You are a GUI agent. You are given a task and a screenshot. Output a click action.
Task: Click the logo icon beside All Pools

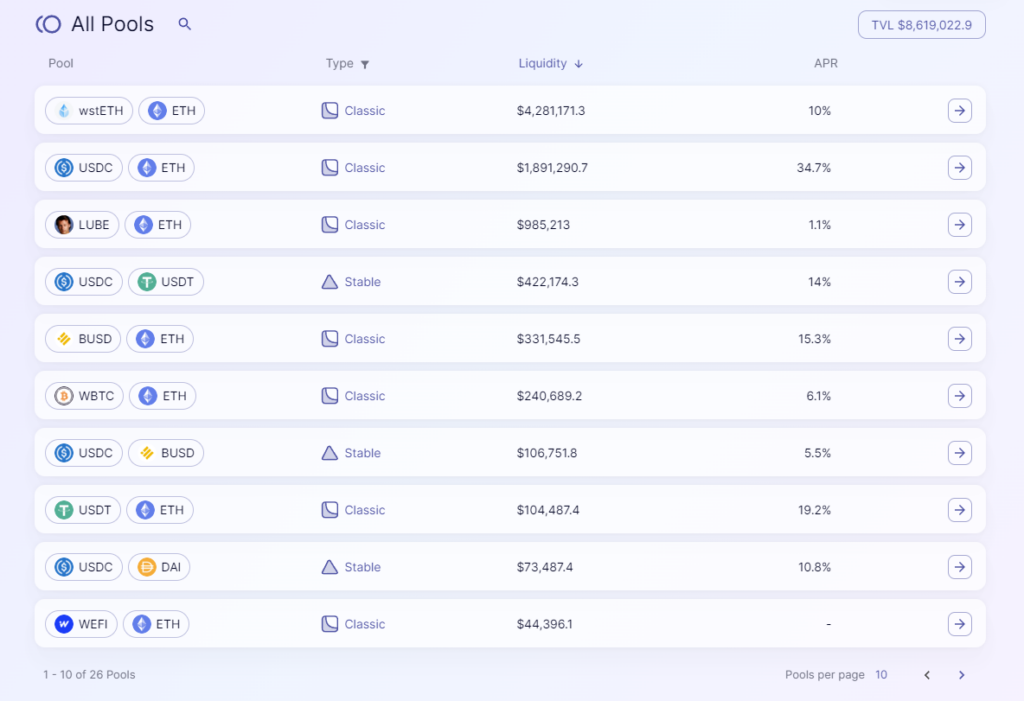tap(48, 24)
